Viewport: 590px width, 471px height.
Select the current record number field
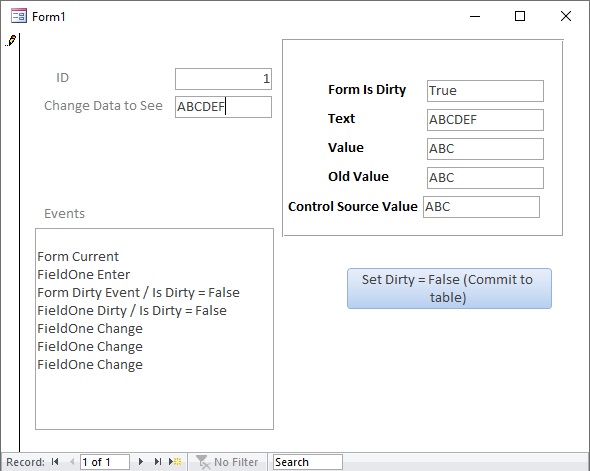[x=105, y=462]
